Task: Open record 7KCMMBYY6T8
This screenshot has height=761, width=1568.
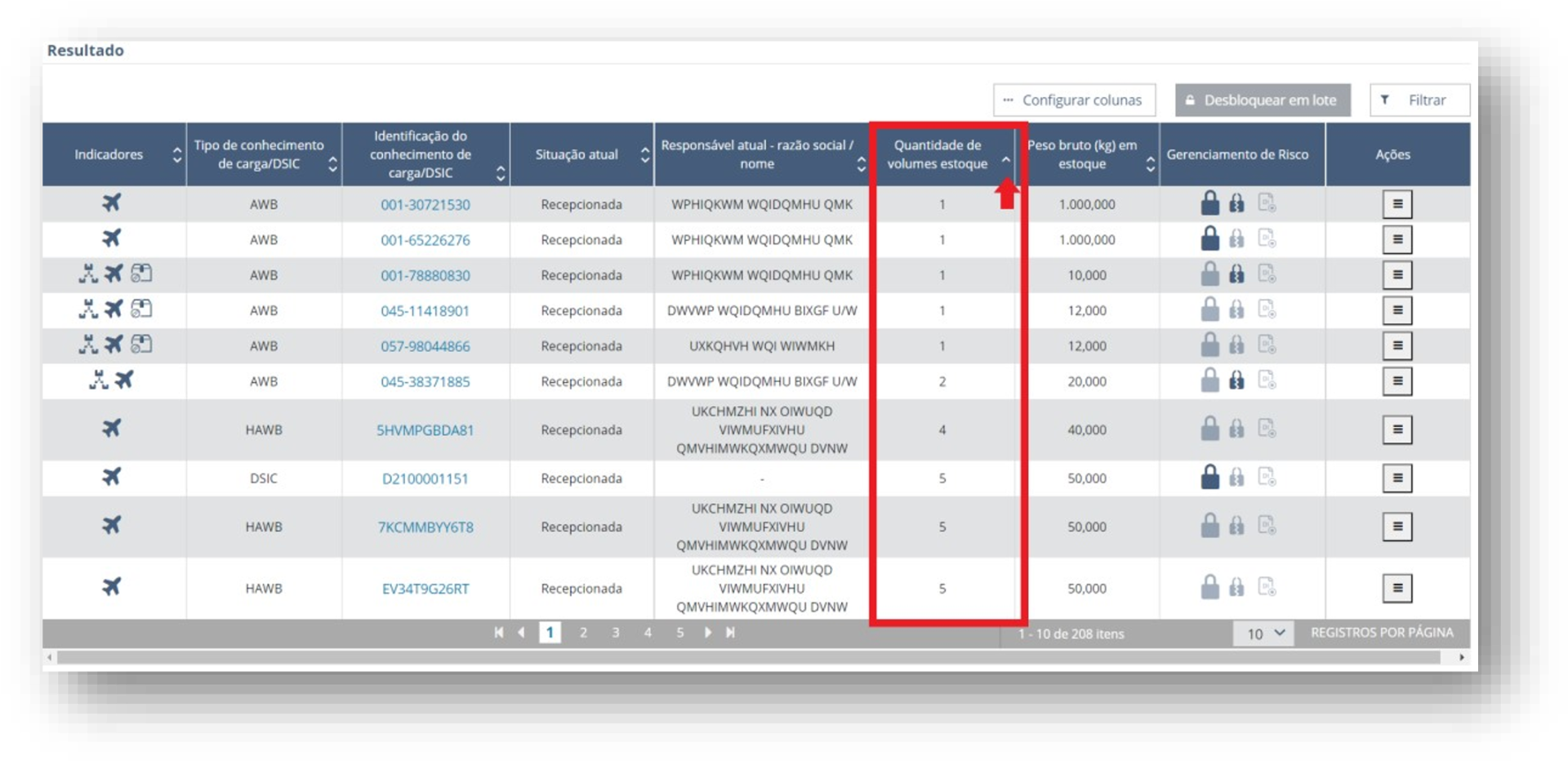Action: 425,527
